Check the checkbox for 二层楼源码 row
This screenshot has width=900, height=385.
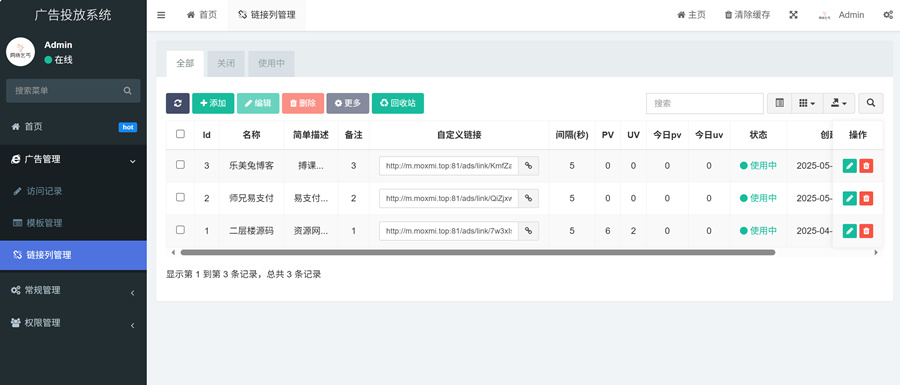coord(180,230)
